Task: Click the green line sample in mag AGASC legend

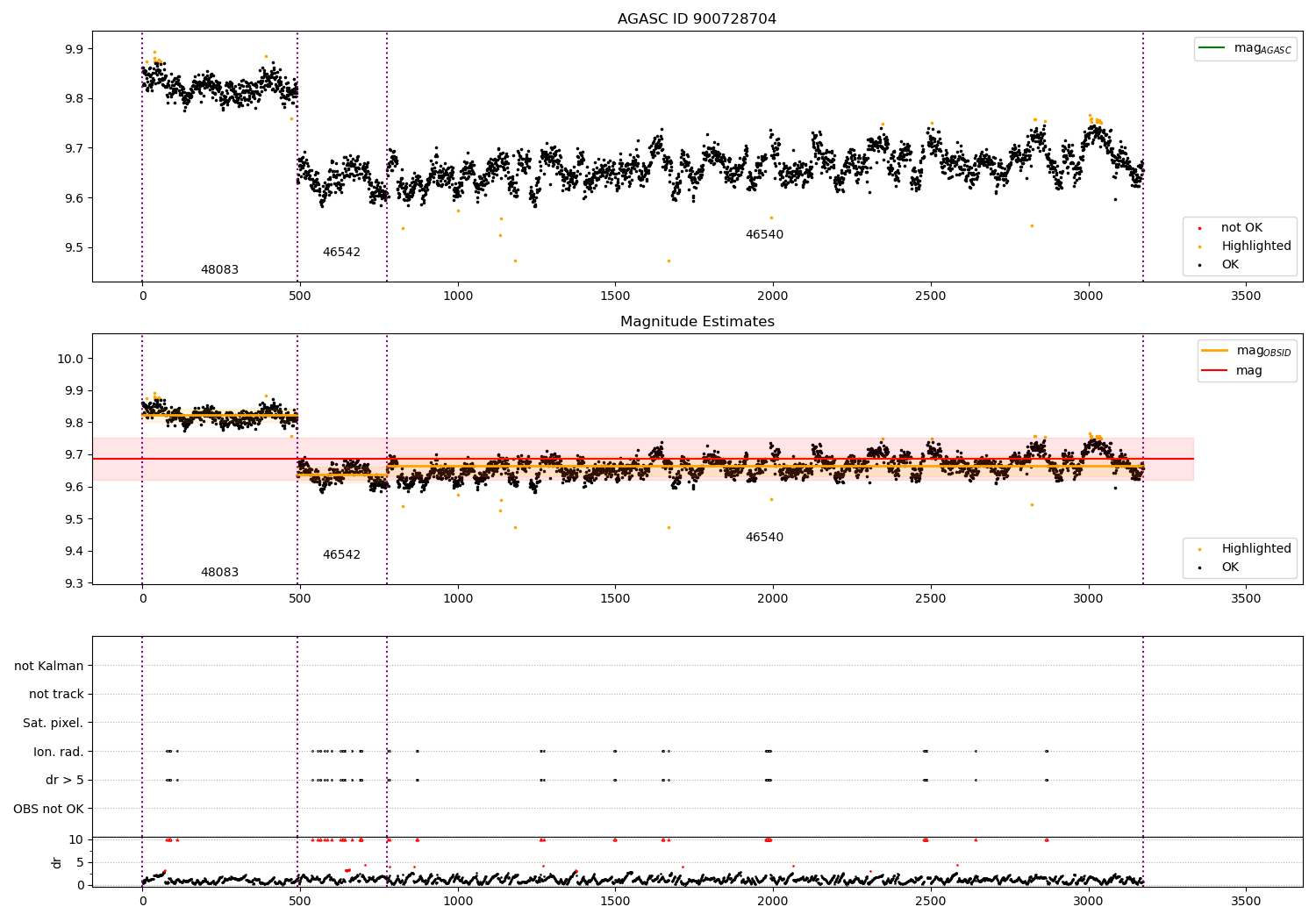Action: point(1212,48)
